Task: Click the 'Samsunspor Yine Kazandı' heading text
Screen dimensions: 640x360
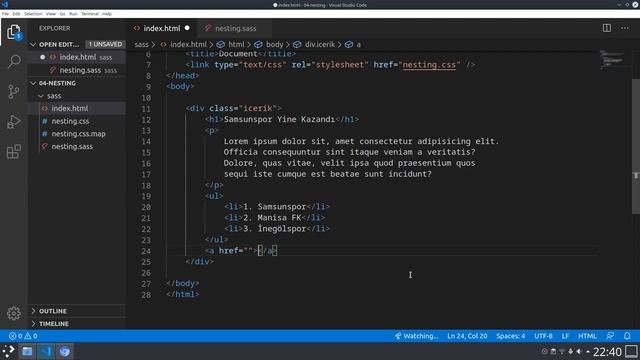Action: pyautogui.click(x=279, y=119)
